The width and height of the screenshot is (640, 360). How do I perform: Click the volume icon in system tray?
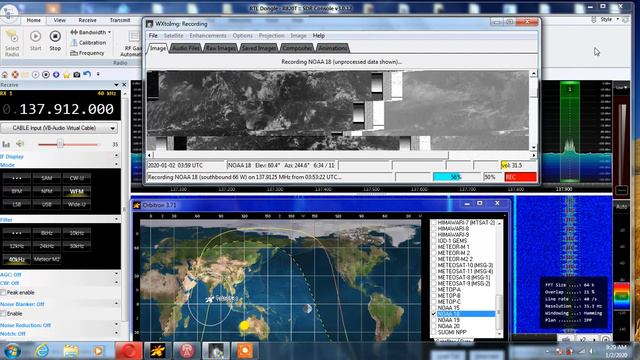click(x=591, y=351)
